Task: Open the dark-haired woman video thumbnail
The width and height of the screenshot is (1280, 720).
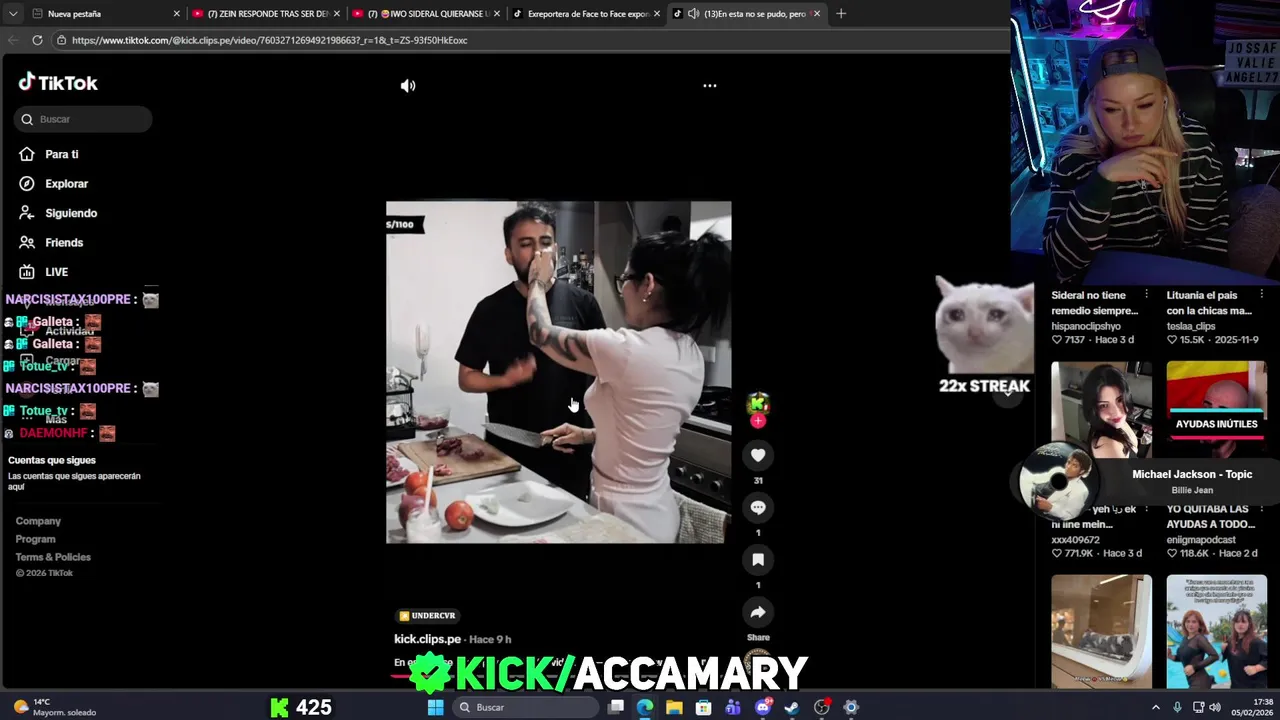Action: [x=1101, y=410]
